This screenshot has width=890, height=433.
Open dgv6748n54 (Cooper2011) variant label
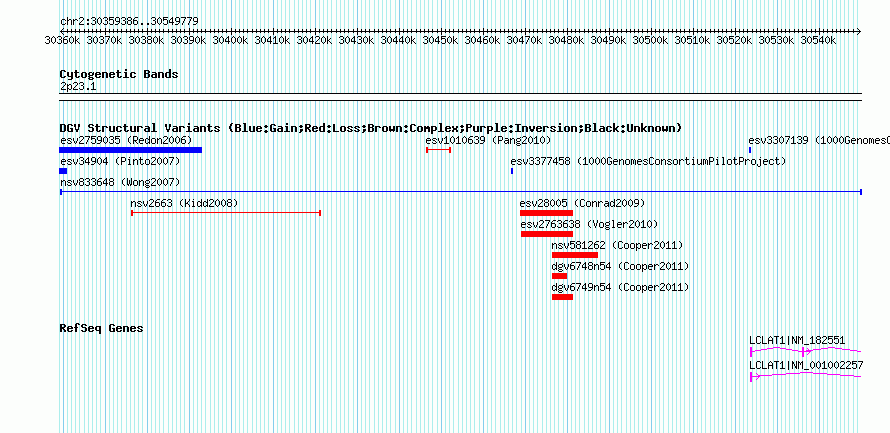coord(620,267)
